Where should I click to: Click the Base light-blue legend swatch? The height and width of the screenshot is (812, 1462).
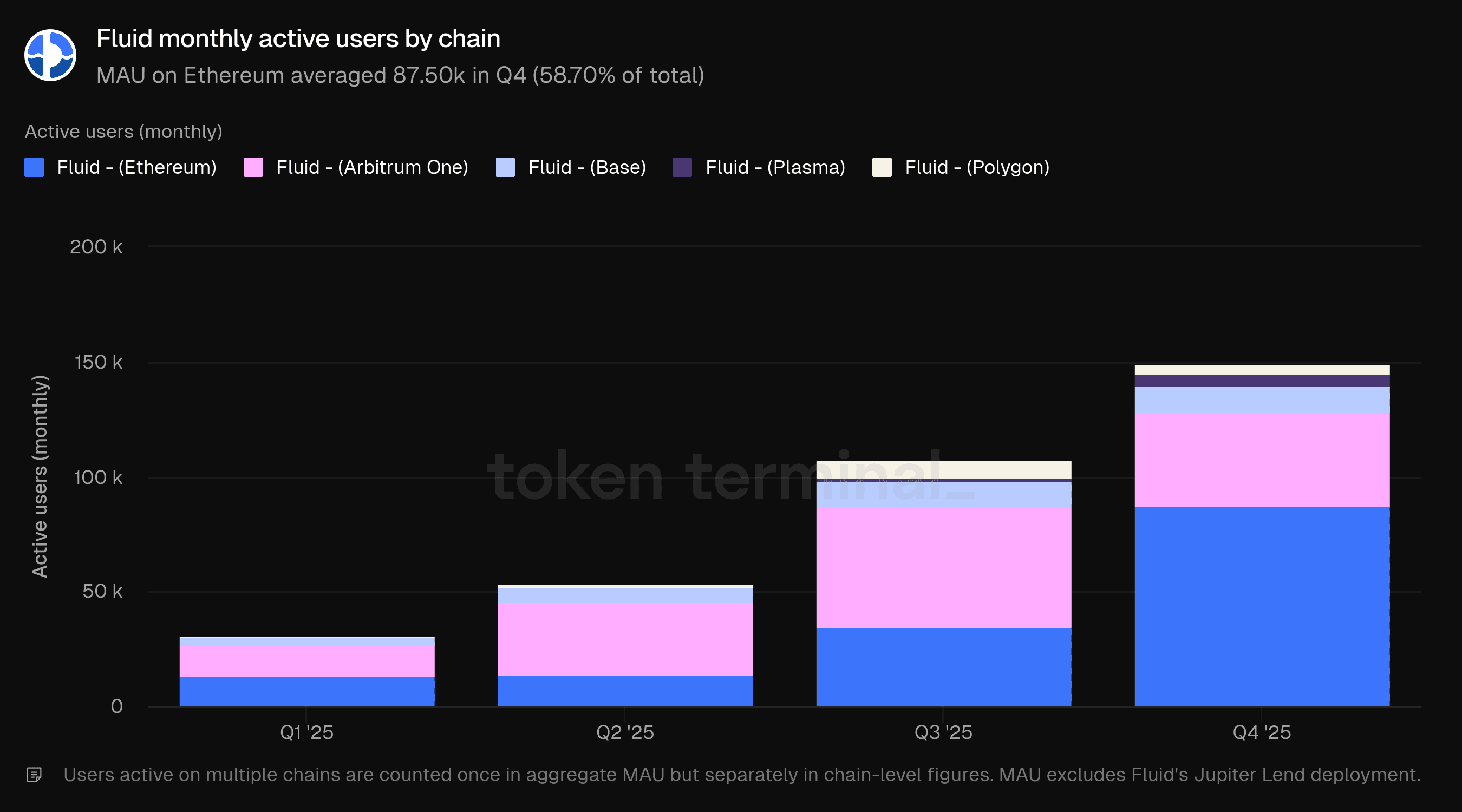(x=505, y=167)
